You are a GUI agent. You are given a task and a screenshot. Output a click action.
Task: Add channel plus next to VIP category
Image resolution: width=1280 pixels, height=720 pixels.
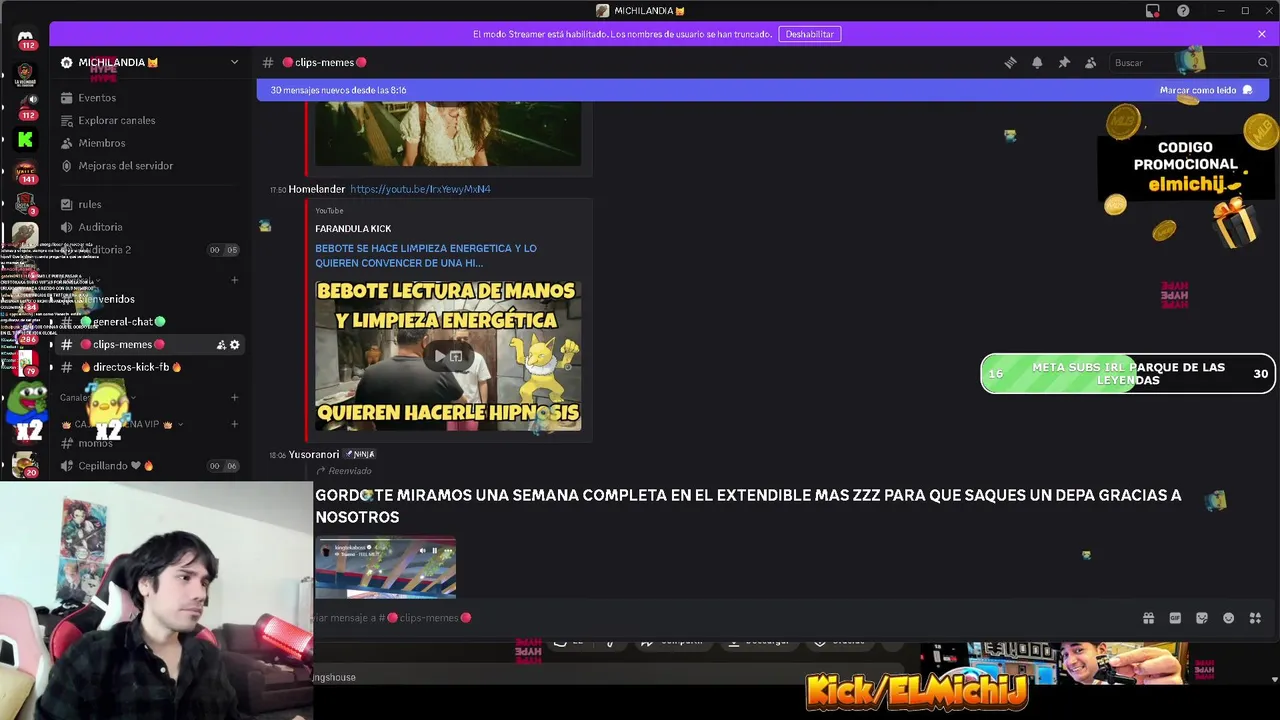235,424
